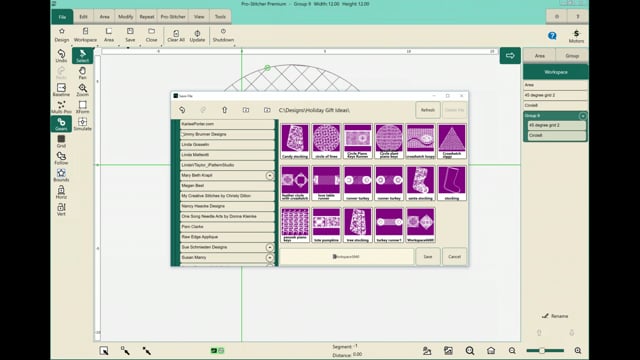Select the XForm tool

(x=82, y=107)
